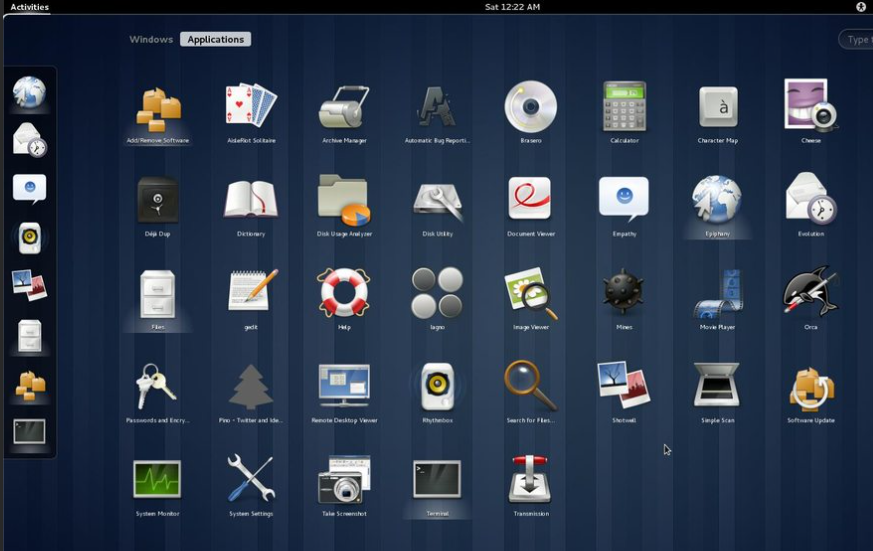Switch to the Windows tab
This screenshot has height=551, width=873.
click(x=151, y=40)
